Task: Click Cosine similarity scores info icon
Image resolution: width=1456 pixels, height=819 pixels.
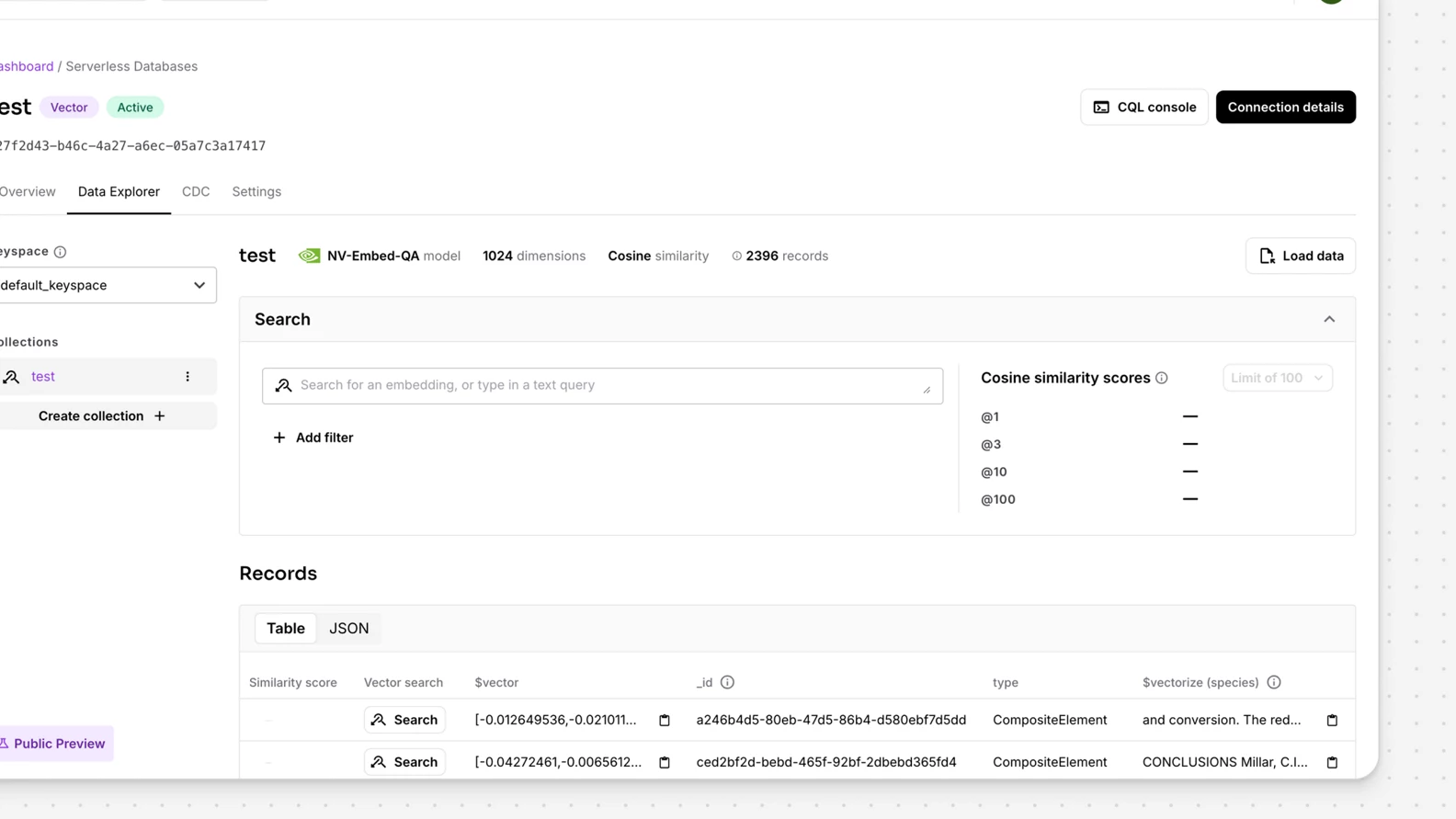Action: [1162, 378]
